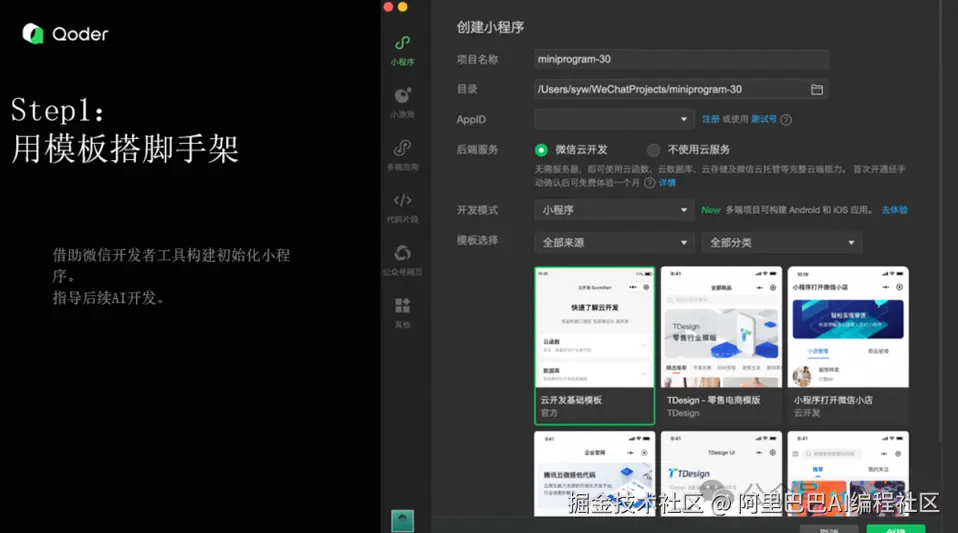Select the 腾讯云微搭低代码 template card
The image size is (958, 533).
(x=594, y=474)
